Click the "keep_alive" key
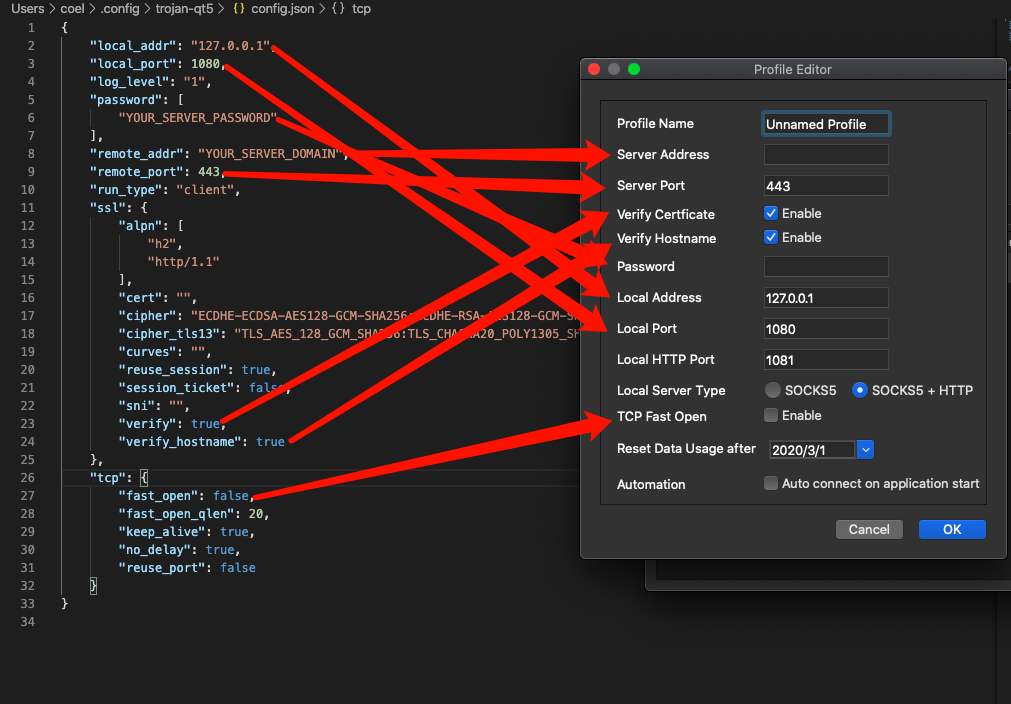 point(162,532)
